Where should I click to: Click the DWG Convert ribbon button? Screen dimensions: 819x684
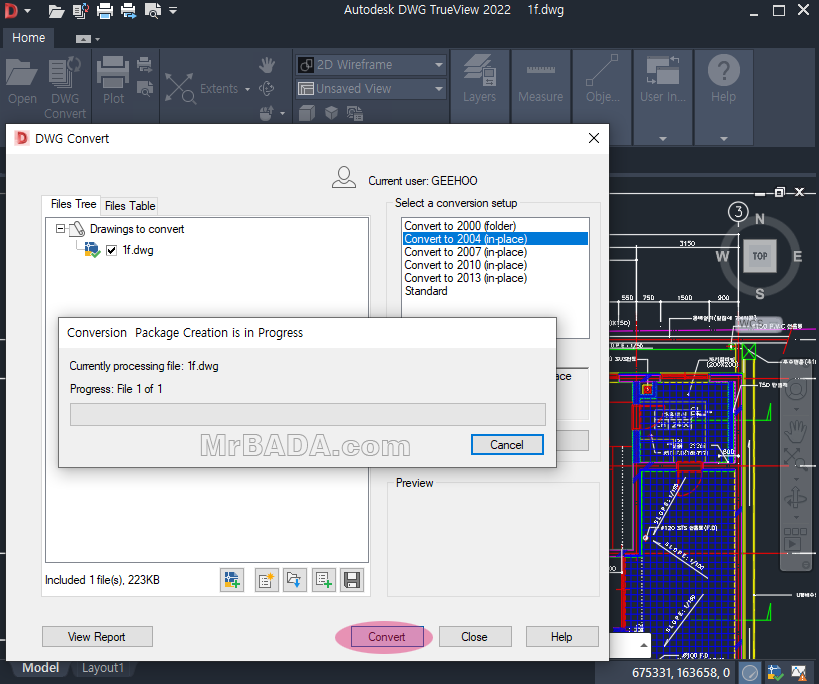pyautogui.click(x=65, y=87)
